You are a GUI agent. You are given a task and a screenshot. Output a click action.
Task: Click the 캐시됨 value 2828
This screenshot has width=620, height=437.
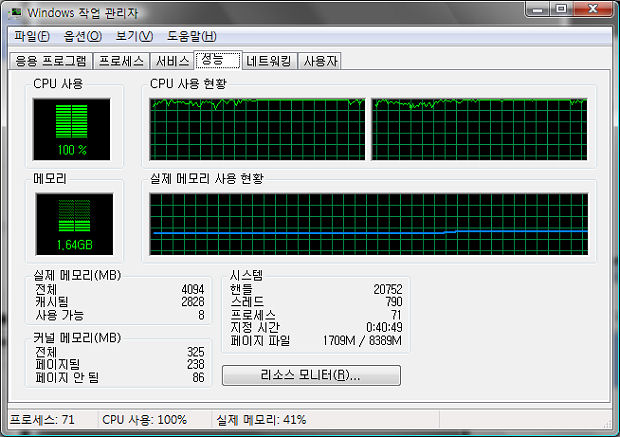point(193,302)
